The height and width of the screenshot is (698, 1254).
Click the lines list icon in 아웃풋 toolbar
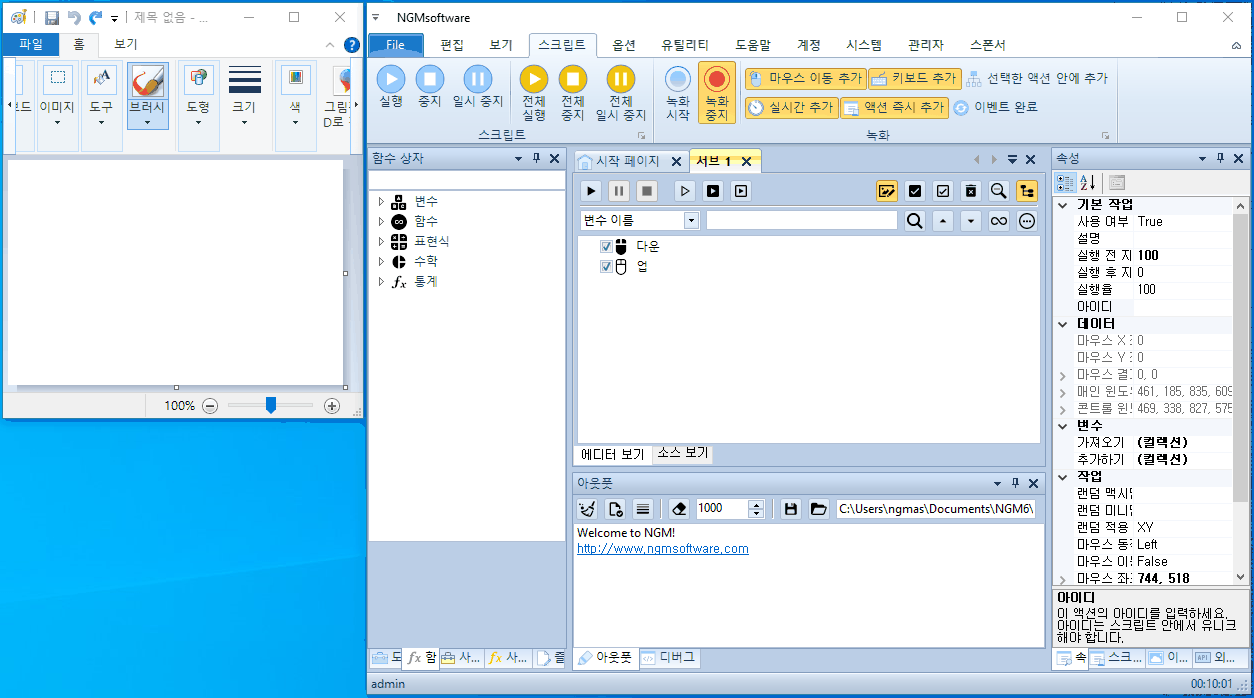[x=643, y=508]
